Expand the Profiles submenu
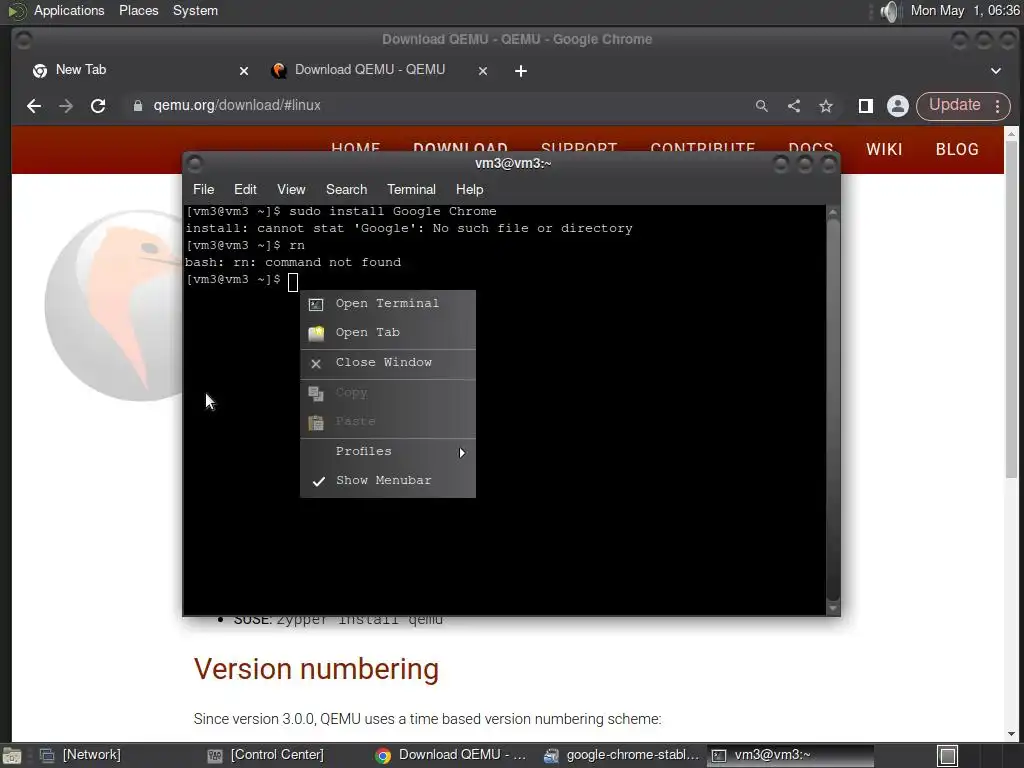Viewport: 1024px width, 768px height. click(387, 451)
